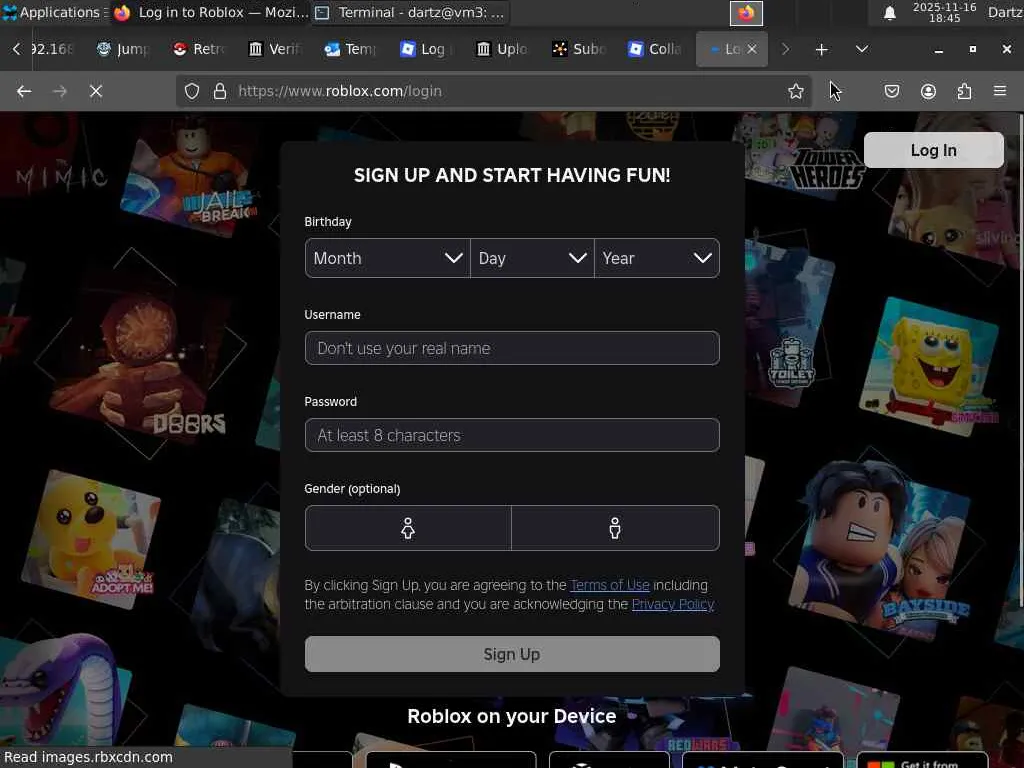Focus the Password input field
Screen dimensions: 1024x768
[x=512, y=435]
